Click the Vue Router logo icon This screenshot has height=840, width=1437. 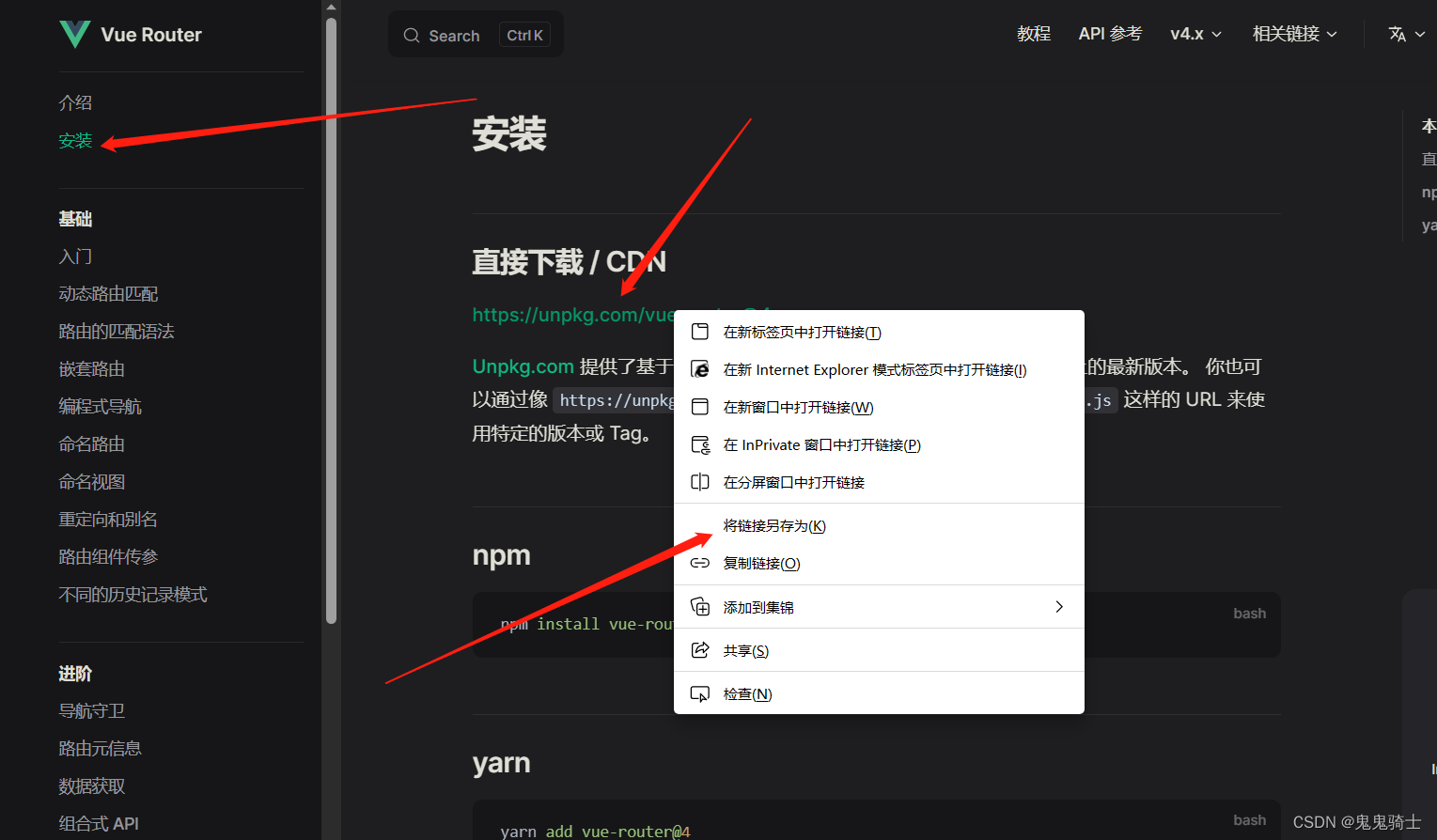click(x=74, y=35)
